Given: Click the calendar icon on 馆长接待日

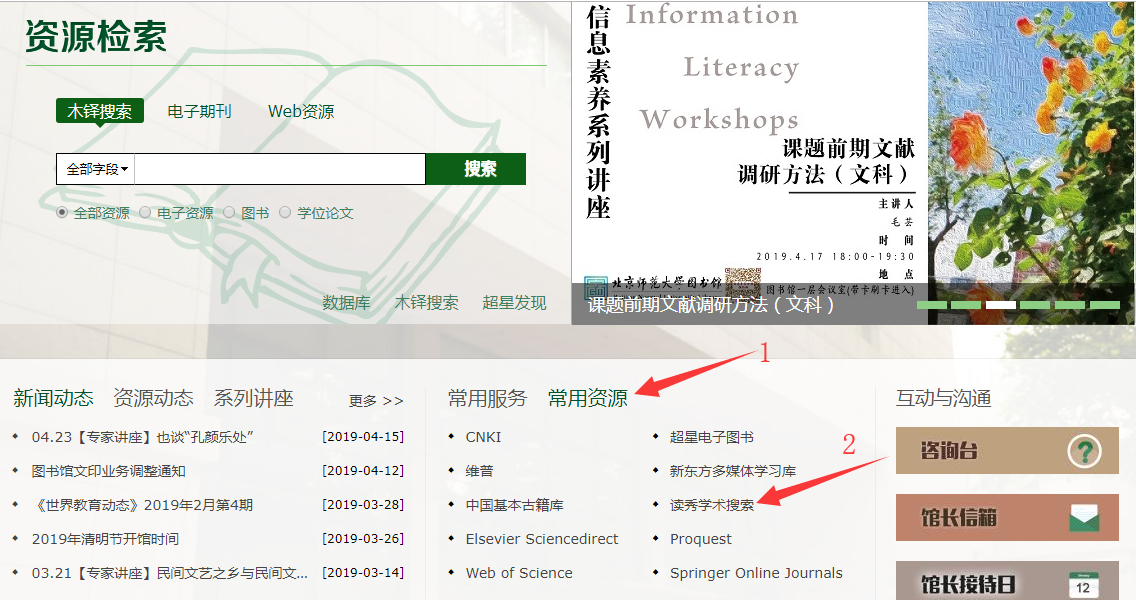Looking at the screenshot, I should tap(1083, 585).
